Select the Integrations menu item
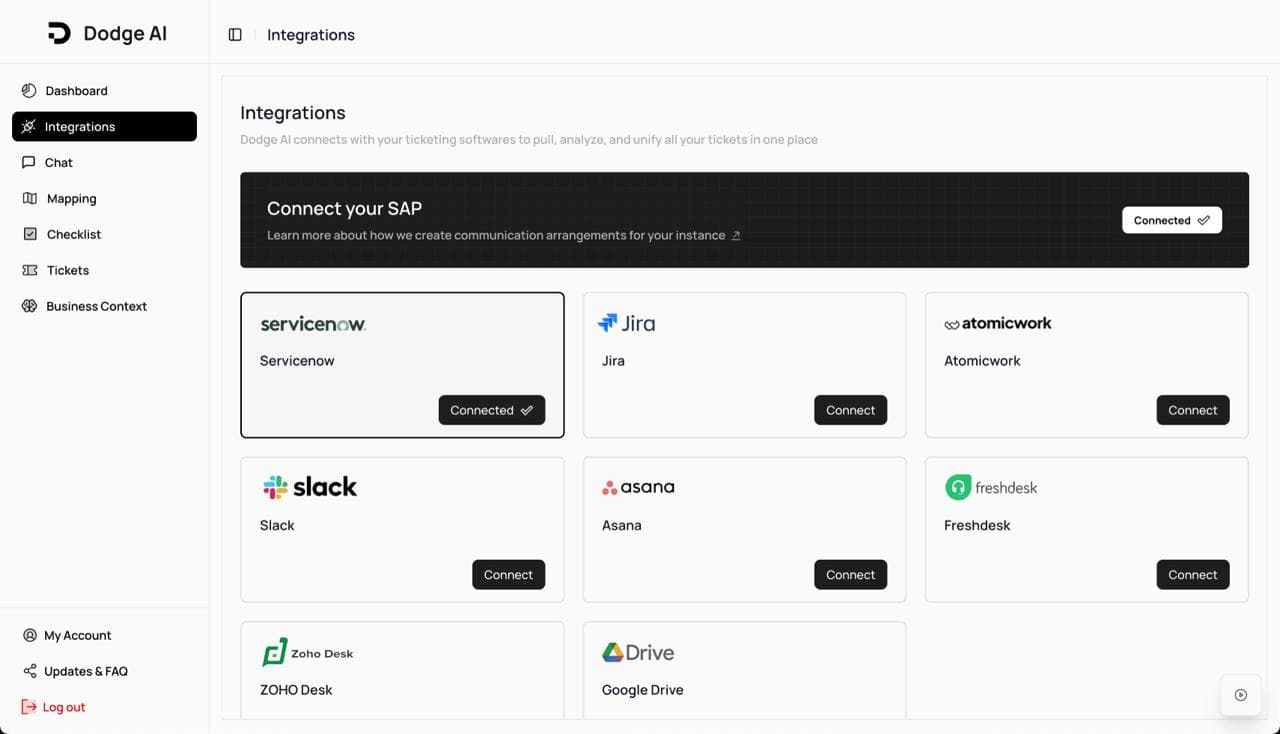The width and height of the screenshot is (1280, 734). click(80, 126)
